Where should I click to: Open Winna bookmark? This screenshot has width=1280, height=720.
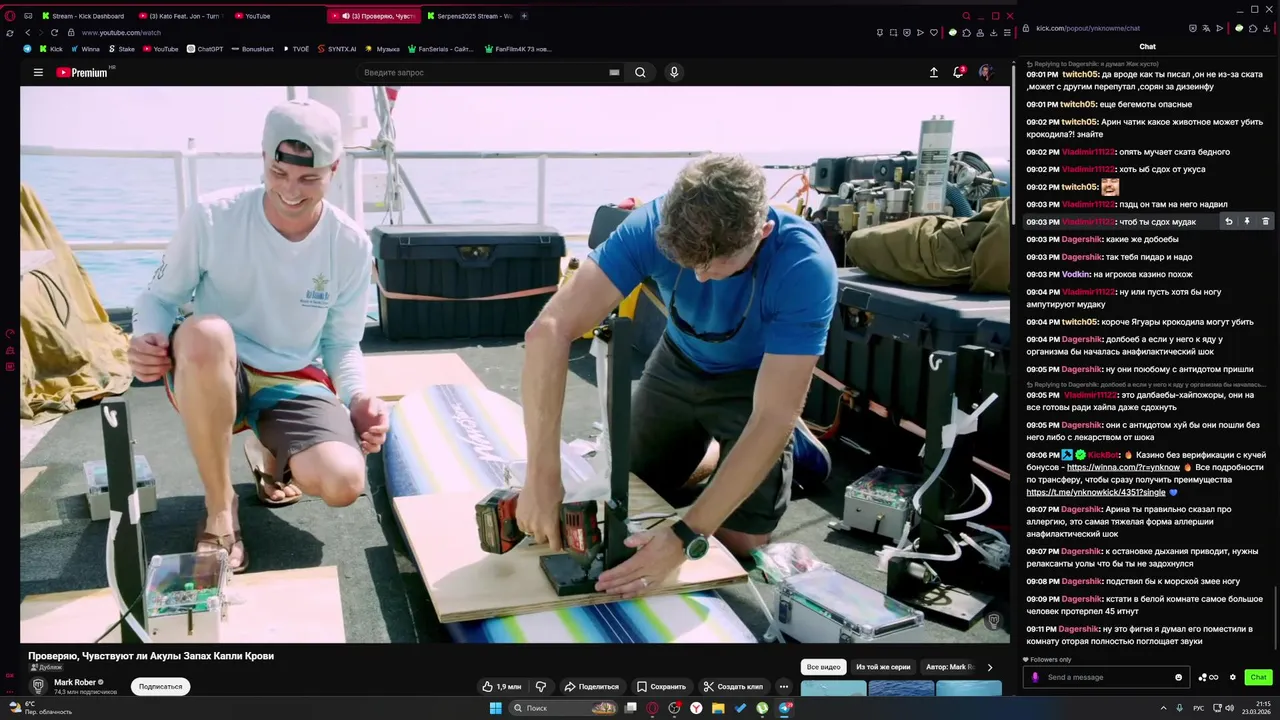click(x=85, y=48)
